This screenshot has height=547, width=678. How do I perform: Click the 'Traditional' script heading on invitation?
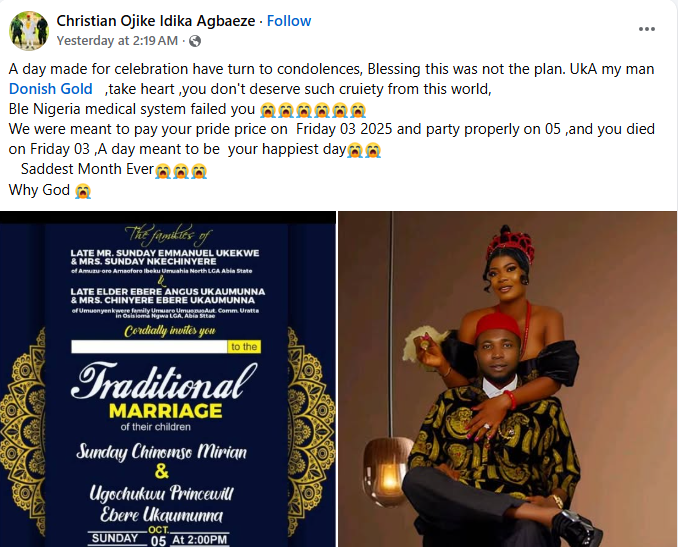coord(164,382)
